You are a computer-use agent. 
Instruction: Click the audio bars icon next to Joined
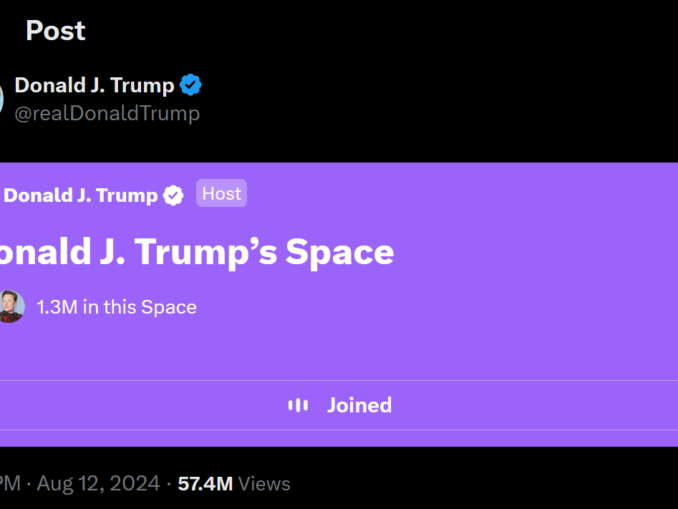(x=298, y=405)
